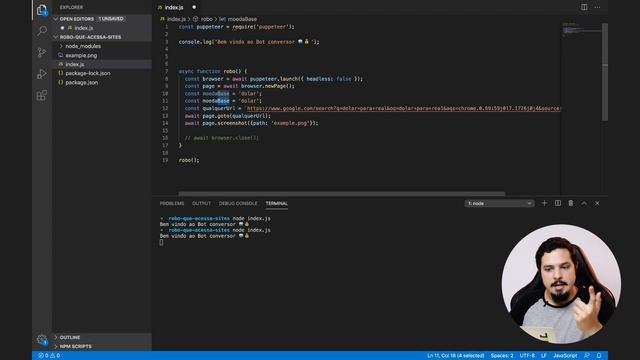This screenshot has height=360, width=640.
Task: Kill the terminal with trash icon
Action: coord(571,203)
